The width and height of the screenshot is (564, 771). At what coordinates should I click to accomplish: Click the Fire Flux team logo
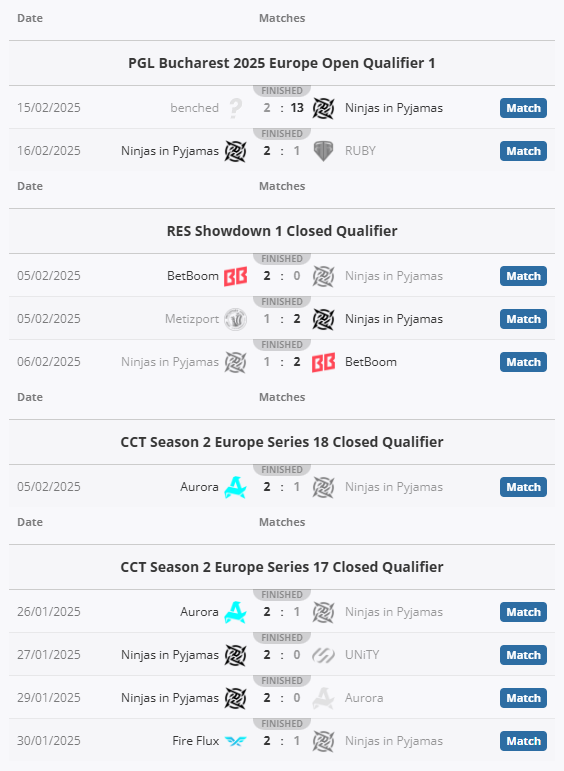(x=236, y=741)
